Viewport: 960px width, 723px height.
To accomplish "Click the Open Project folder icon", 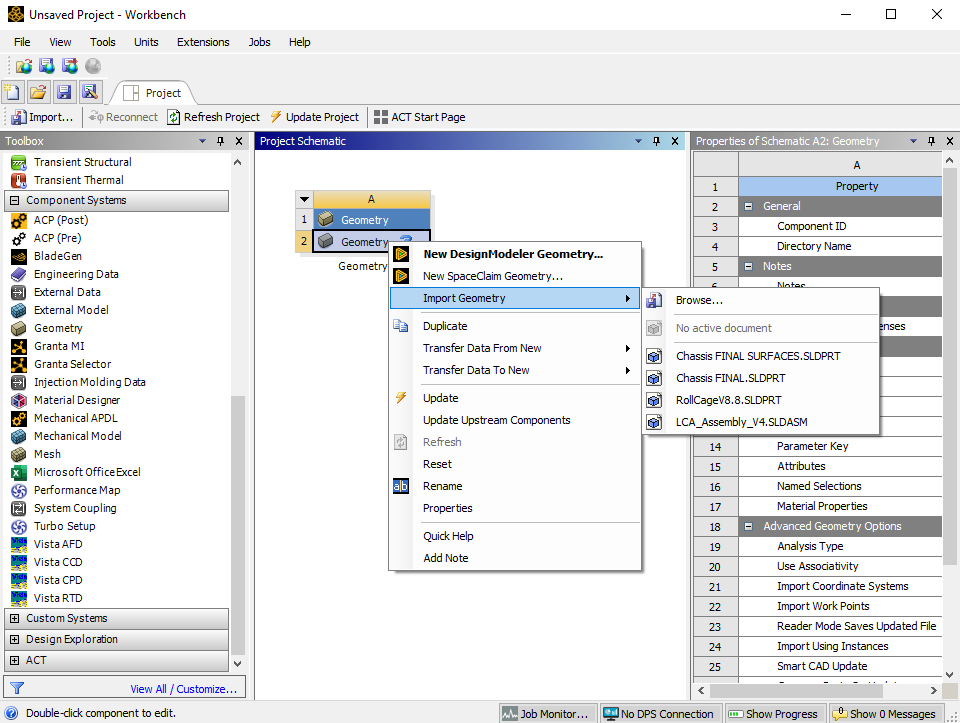I will pyautogui.click(x=38, y=92).
